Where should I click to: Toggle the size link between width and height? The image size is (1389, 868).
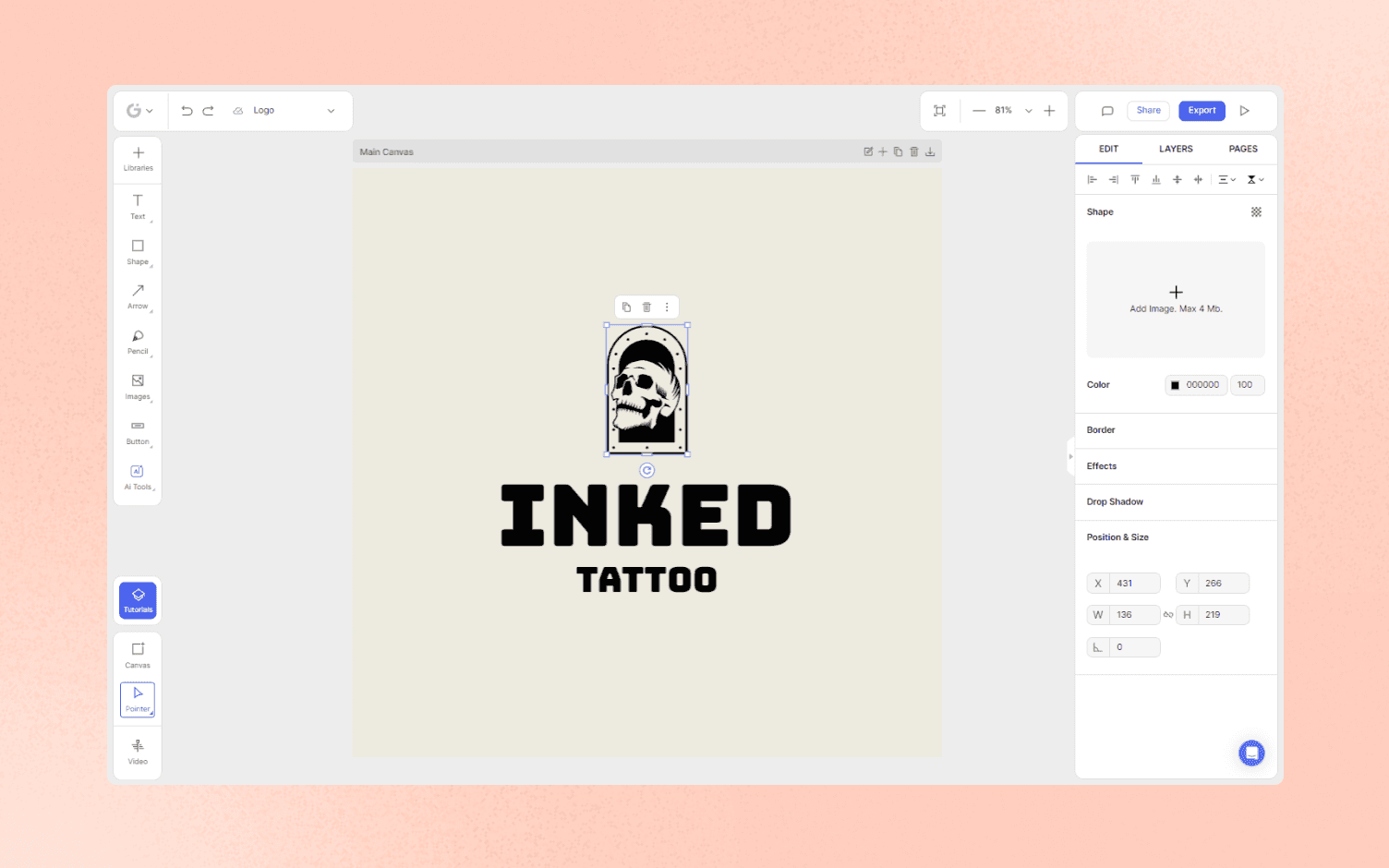[1167, 614]
